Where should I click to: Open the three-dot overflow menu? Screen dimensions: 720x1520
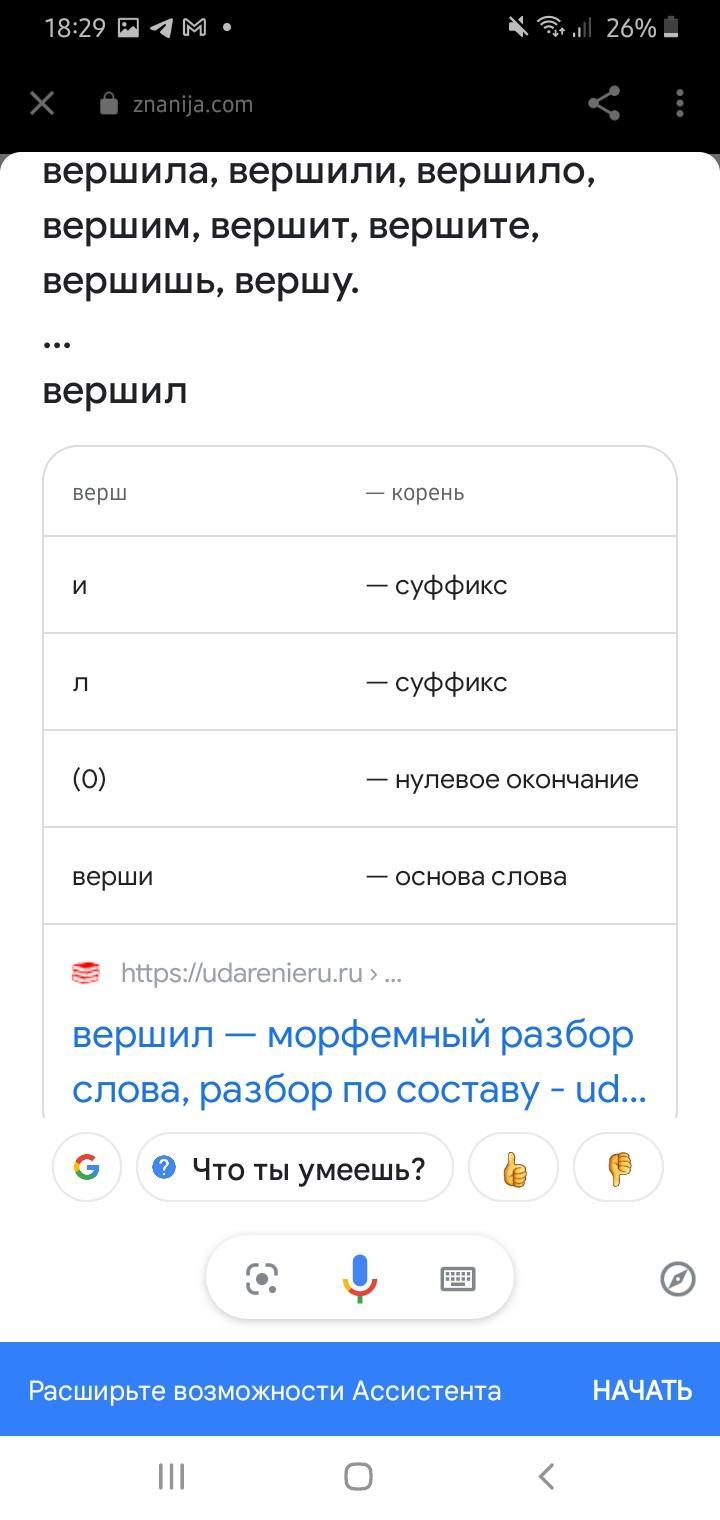(x=680, y=103)
